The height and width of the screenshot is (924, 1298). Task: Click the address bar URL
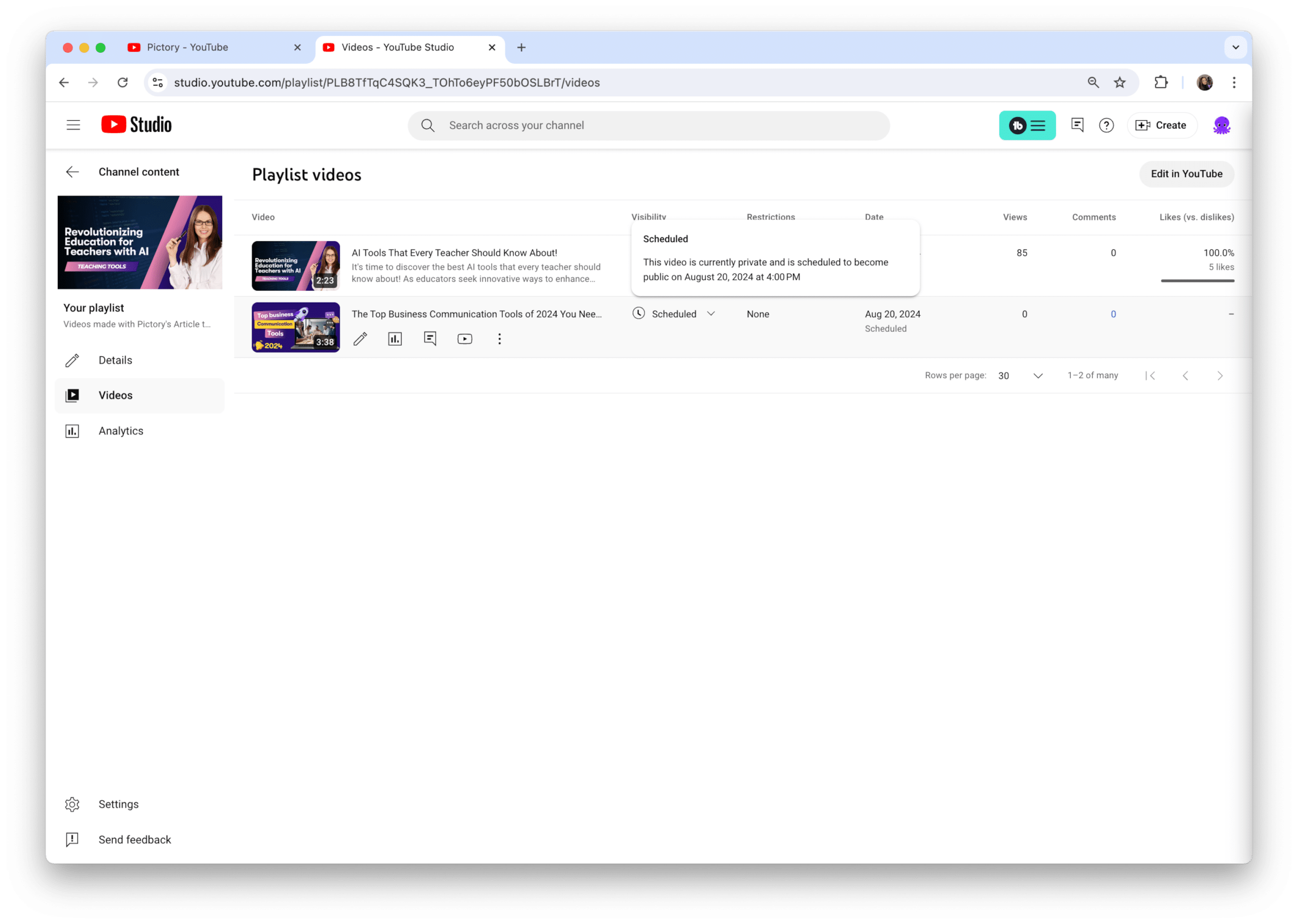(x=387, y=83)
